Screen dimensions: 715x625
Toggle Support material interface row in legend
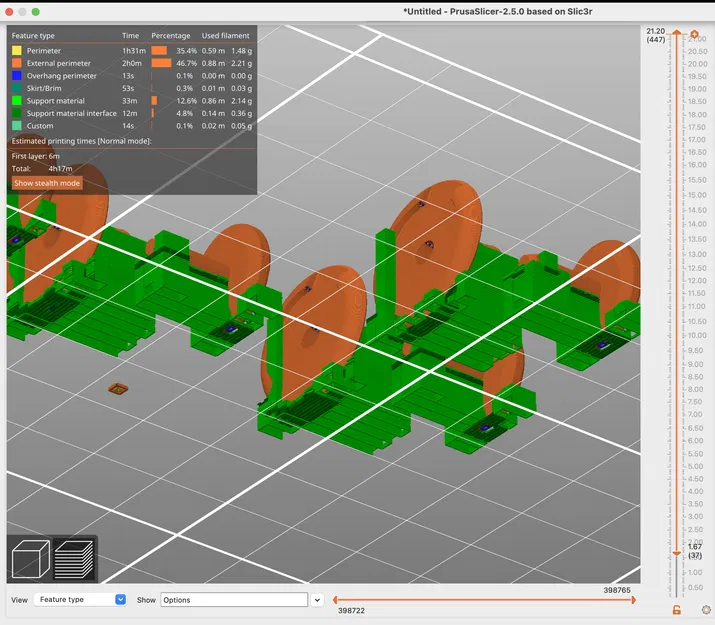coord(132,113)
